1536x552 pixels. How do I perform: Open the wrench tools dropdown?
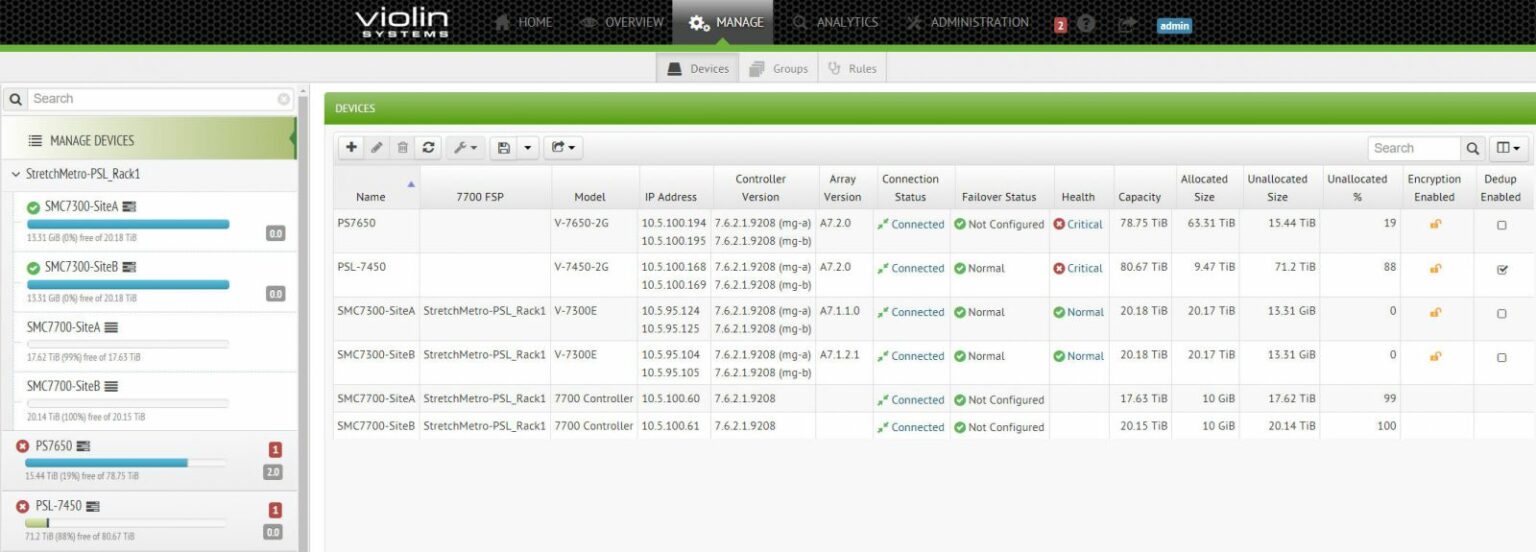[x=465, y=147]
